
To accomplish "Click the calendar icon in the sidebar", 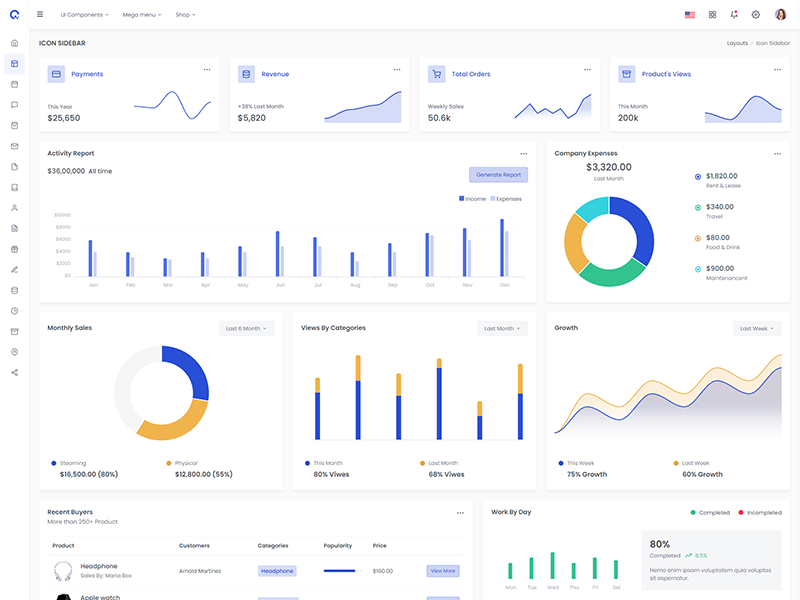I will (x=14, y=84).
